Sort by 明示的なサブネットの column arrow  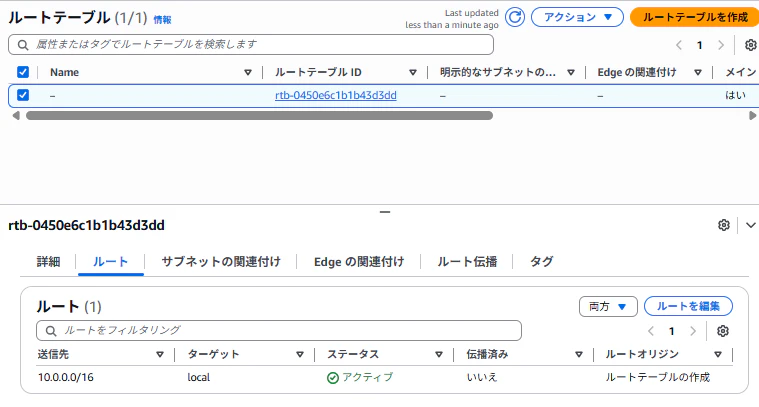point(571,73)
